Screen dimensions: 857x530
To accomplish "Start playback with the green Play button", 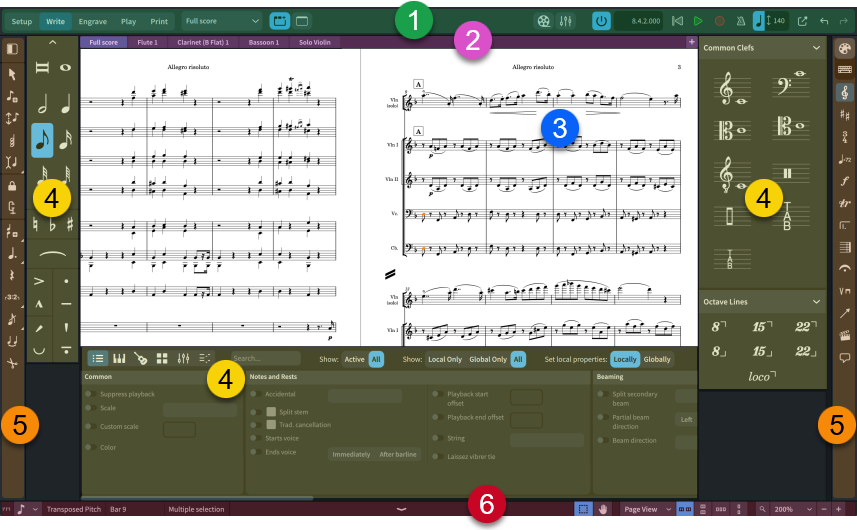I will coord(698,20).
